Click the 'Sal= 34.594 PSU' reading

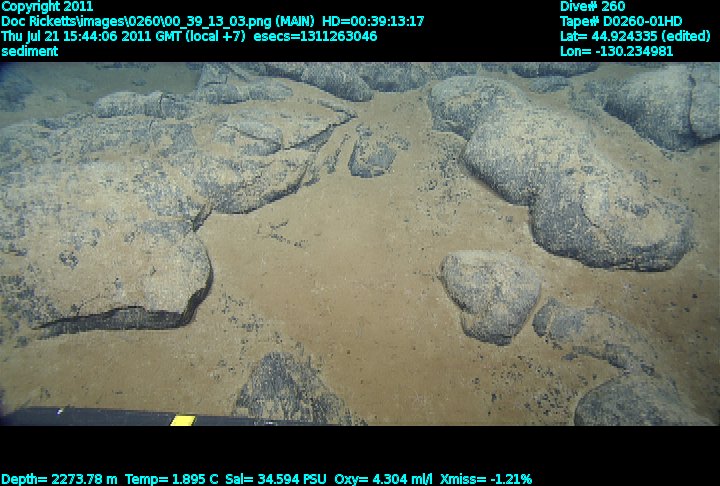[x=276, y=480]
